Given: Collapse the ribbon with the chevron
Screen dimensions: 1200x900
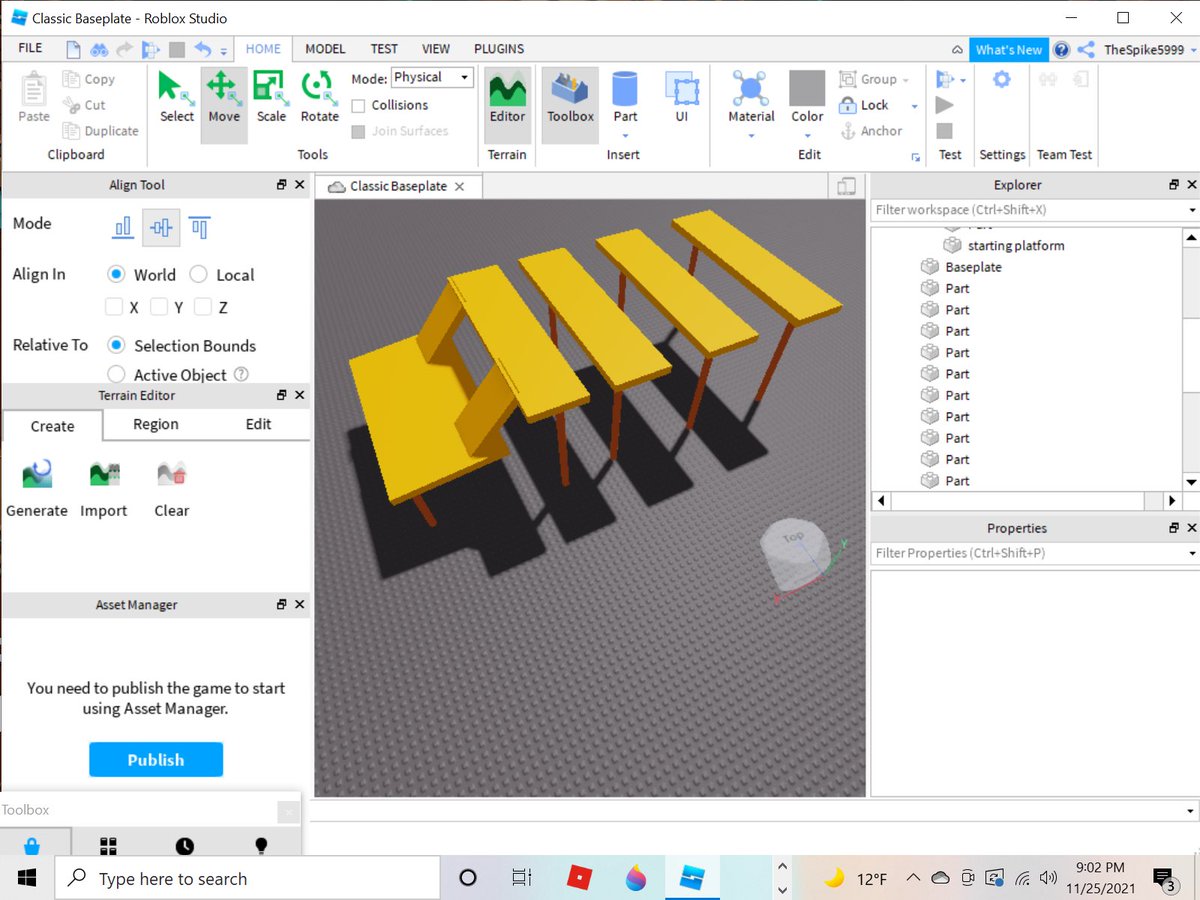Looking at the screenshot, I should pos(957,50).
